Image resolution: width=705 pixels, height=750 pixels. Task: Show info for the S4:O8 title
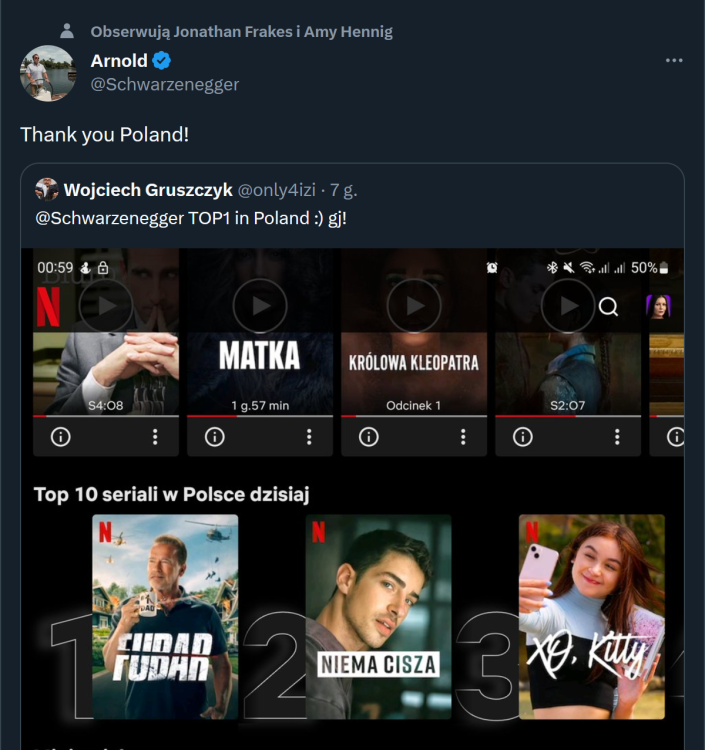60,437
